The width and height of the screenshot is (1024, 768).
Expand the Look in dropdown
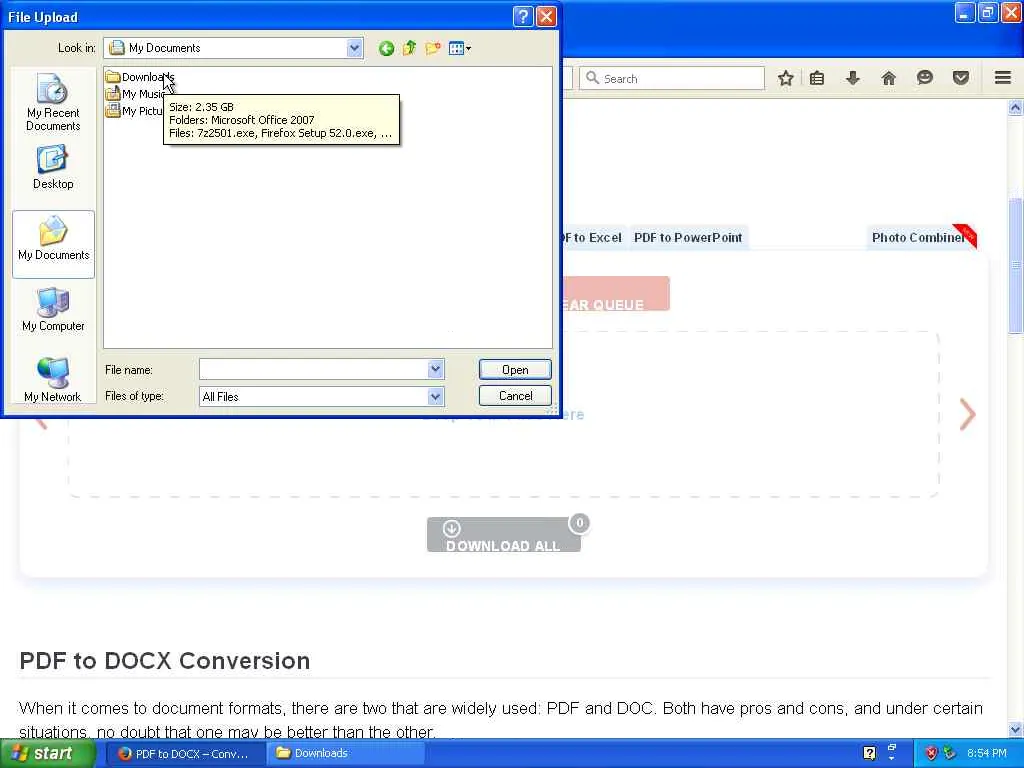[355, 48]
